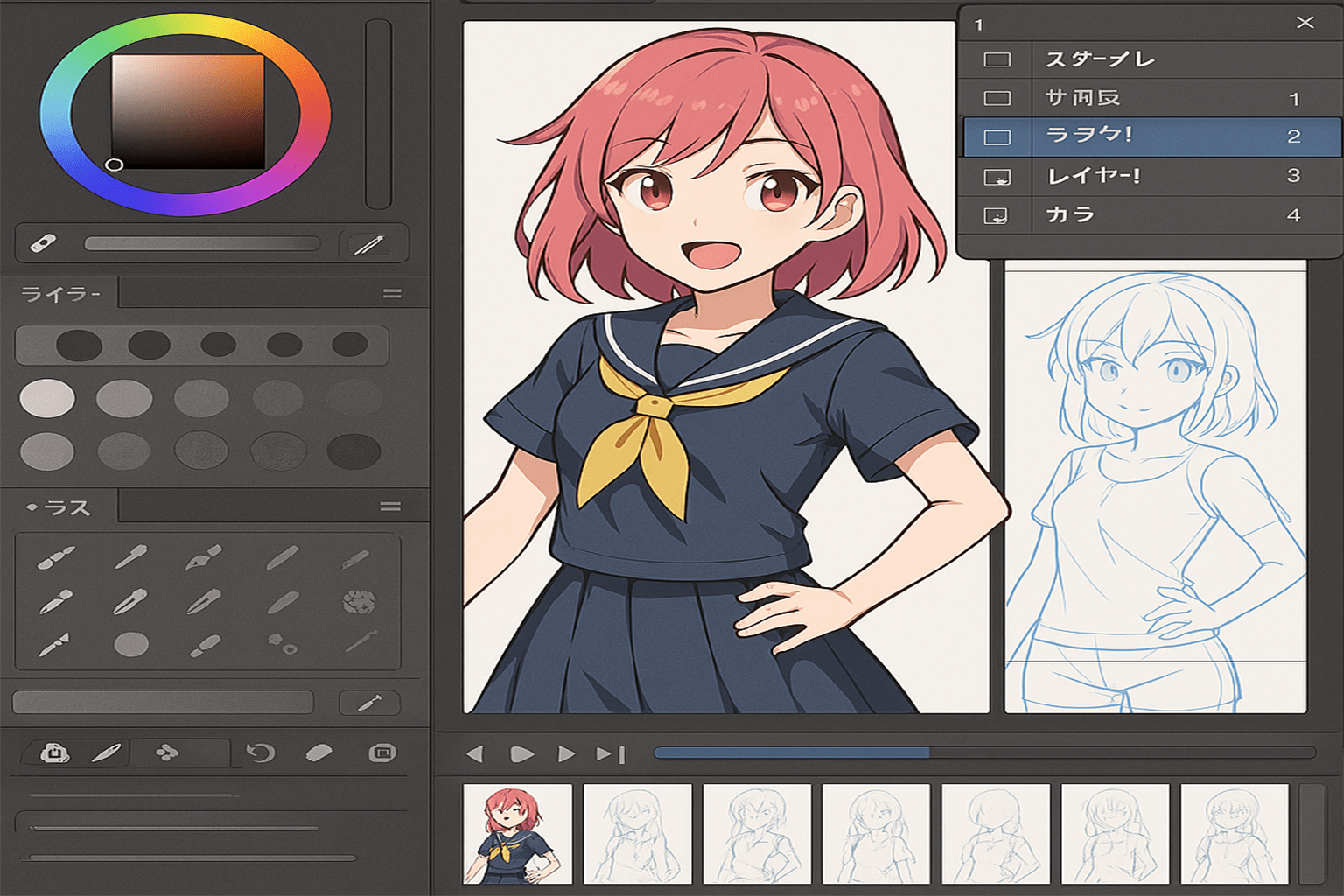Click the eyedropper icon beside color wheel

(x=368, y=244)
